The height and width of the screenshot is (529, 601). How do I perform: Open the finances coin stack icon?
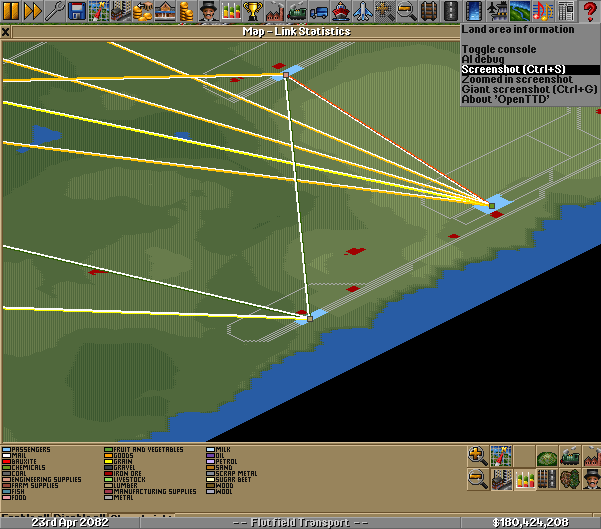coord(187,11)
